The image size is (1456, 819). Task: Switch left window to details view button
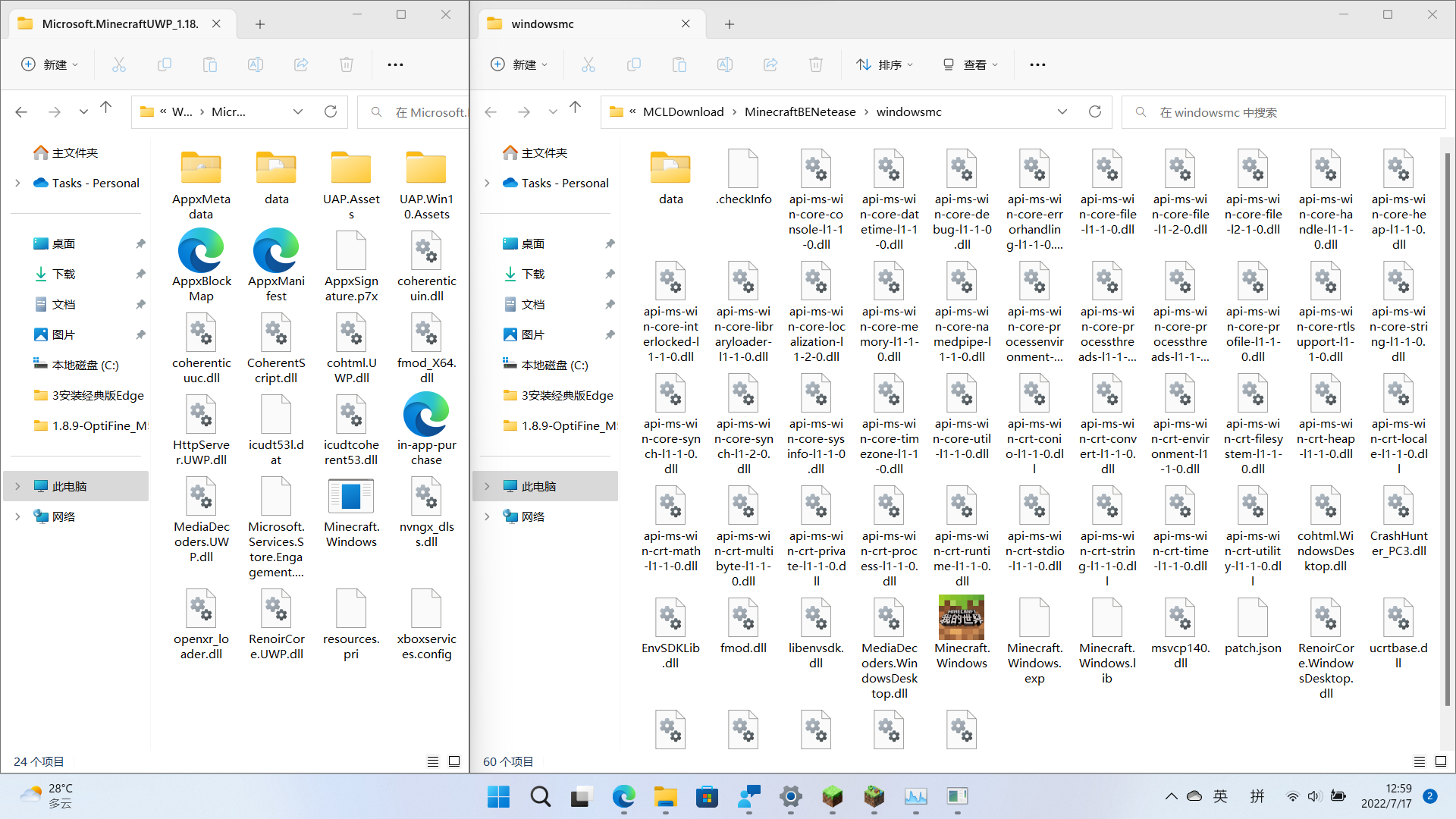tap(433, 761)
